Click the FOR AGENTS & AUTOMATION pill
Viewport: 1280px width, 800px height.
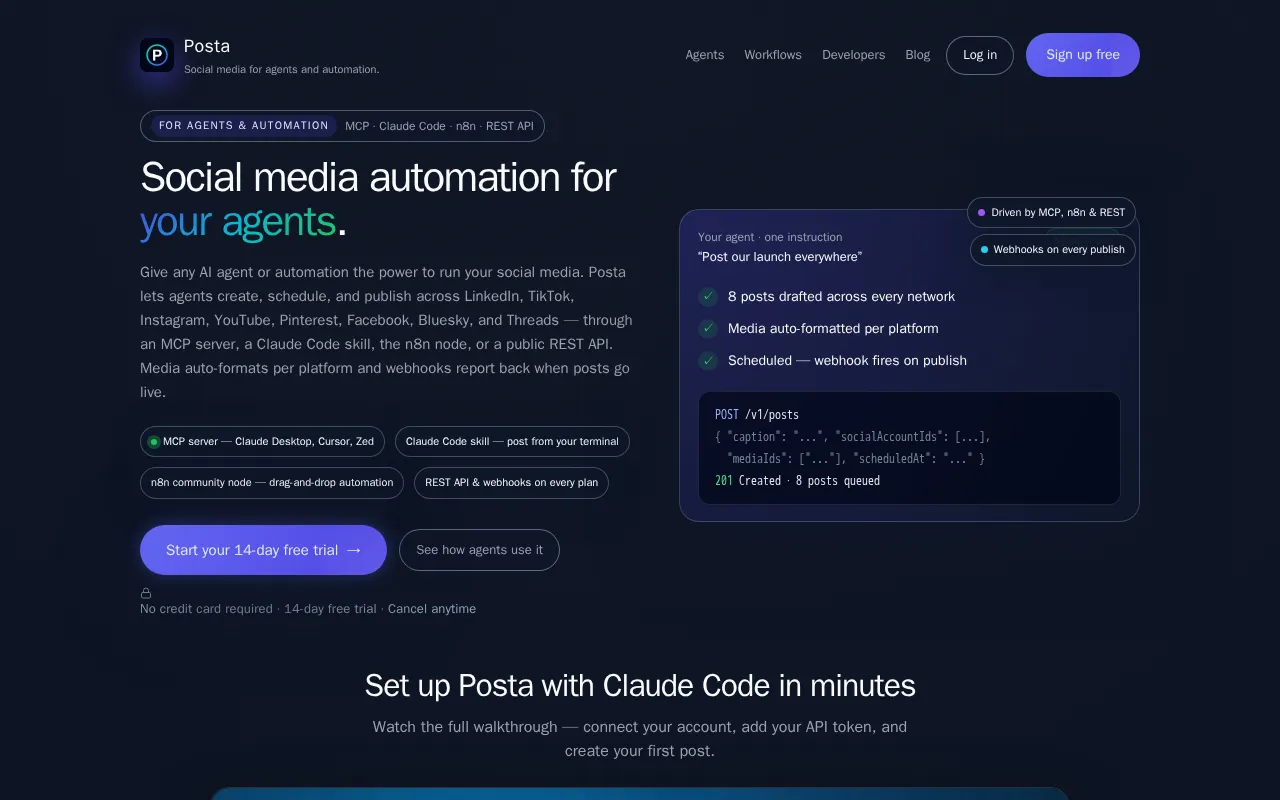(x=244, y=126)
